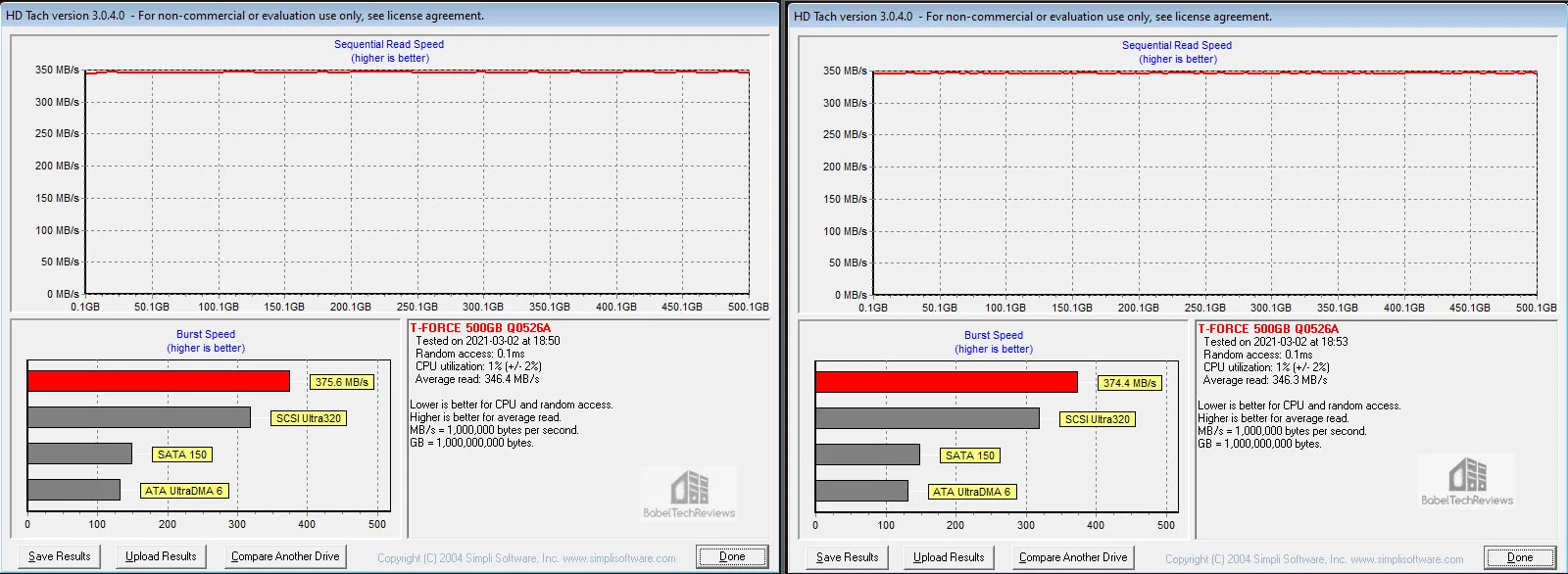The image size is (1568, 574).
Task: Click the ATA UltraDMA 6 label in the right window
Action: pos(972,492)
